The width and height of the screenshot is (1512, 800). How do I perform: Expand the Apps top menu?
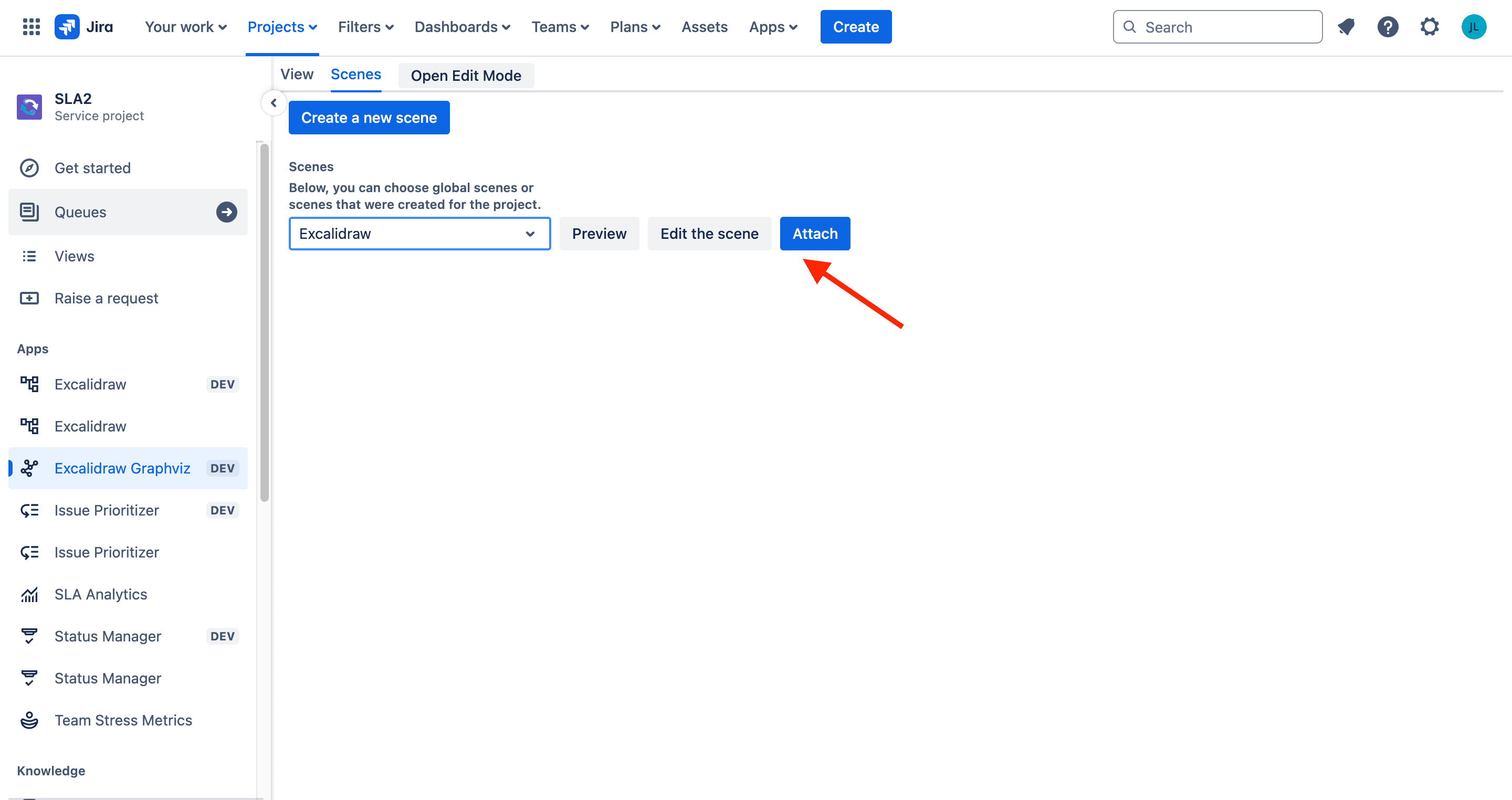tap(773, 27)
